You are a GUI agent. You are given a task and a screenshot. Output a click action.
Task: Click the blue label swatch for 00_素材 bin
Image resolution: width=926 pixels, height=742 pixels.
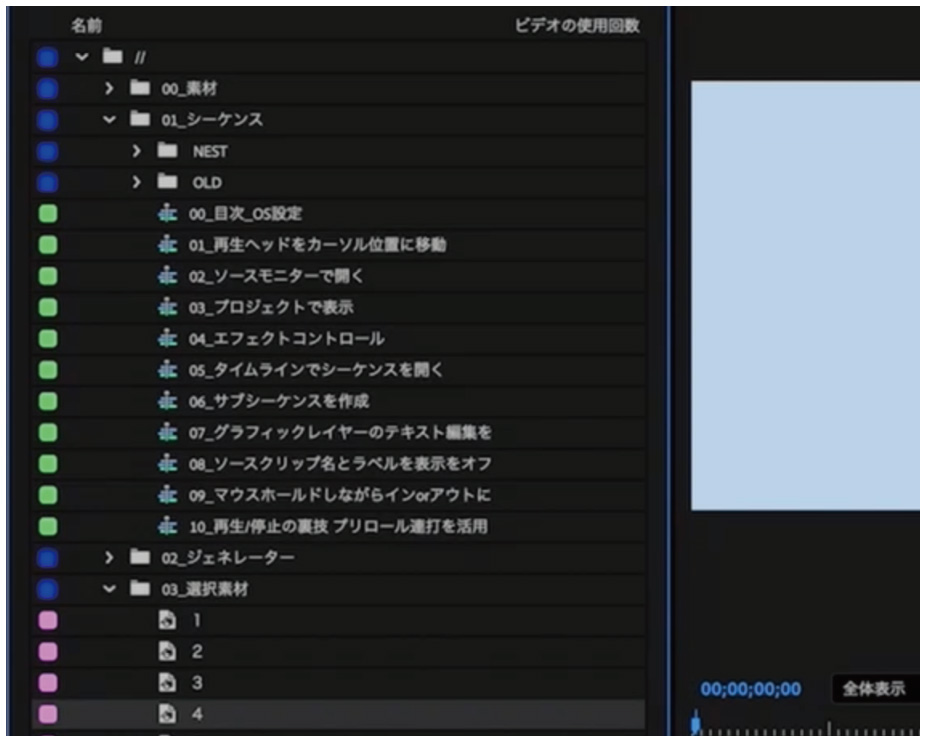pyautogui.click(x=46, y=89)
